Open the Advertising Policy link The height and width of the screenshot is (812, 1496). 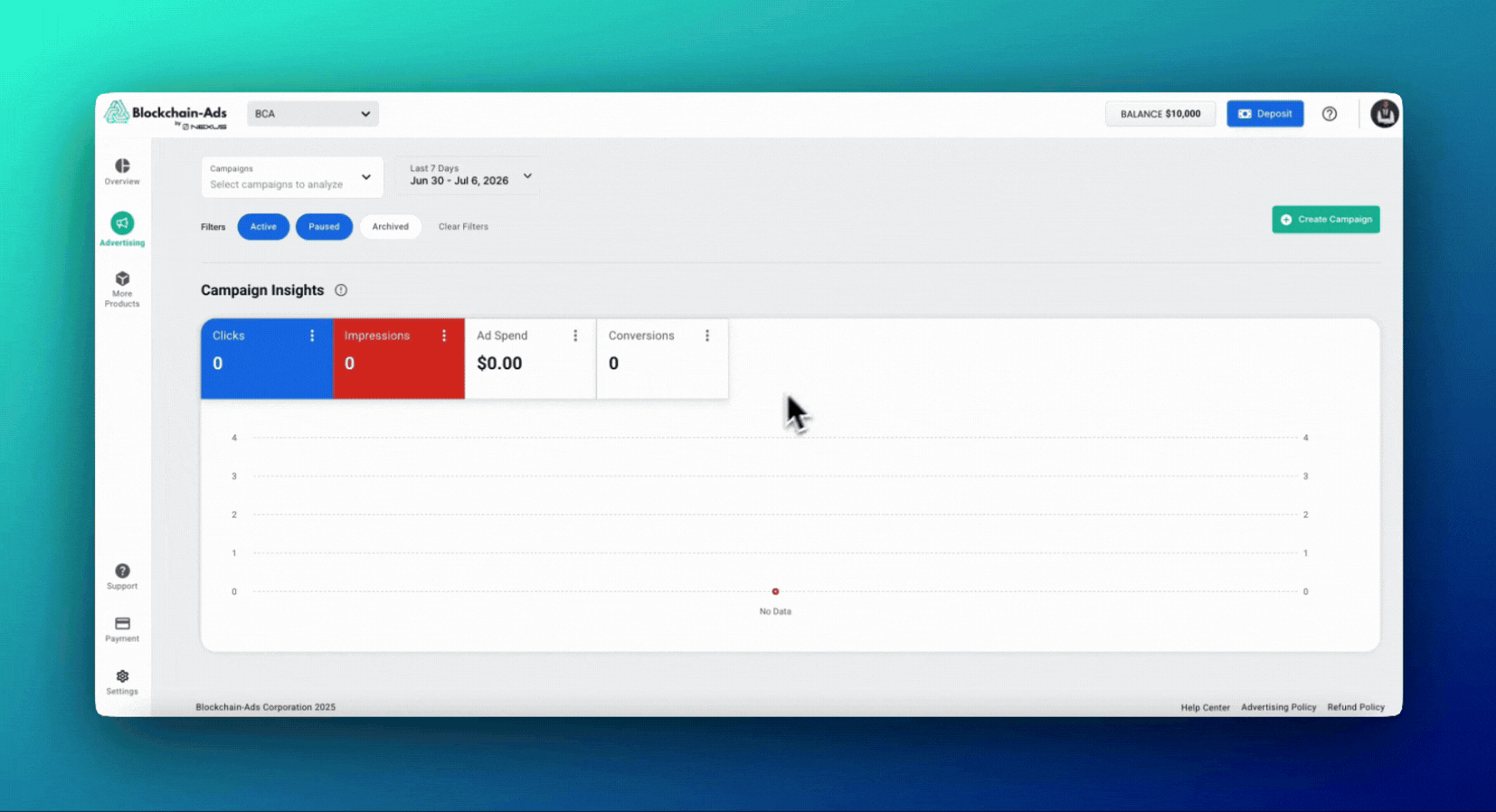tap(1278, 708)
